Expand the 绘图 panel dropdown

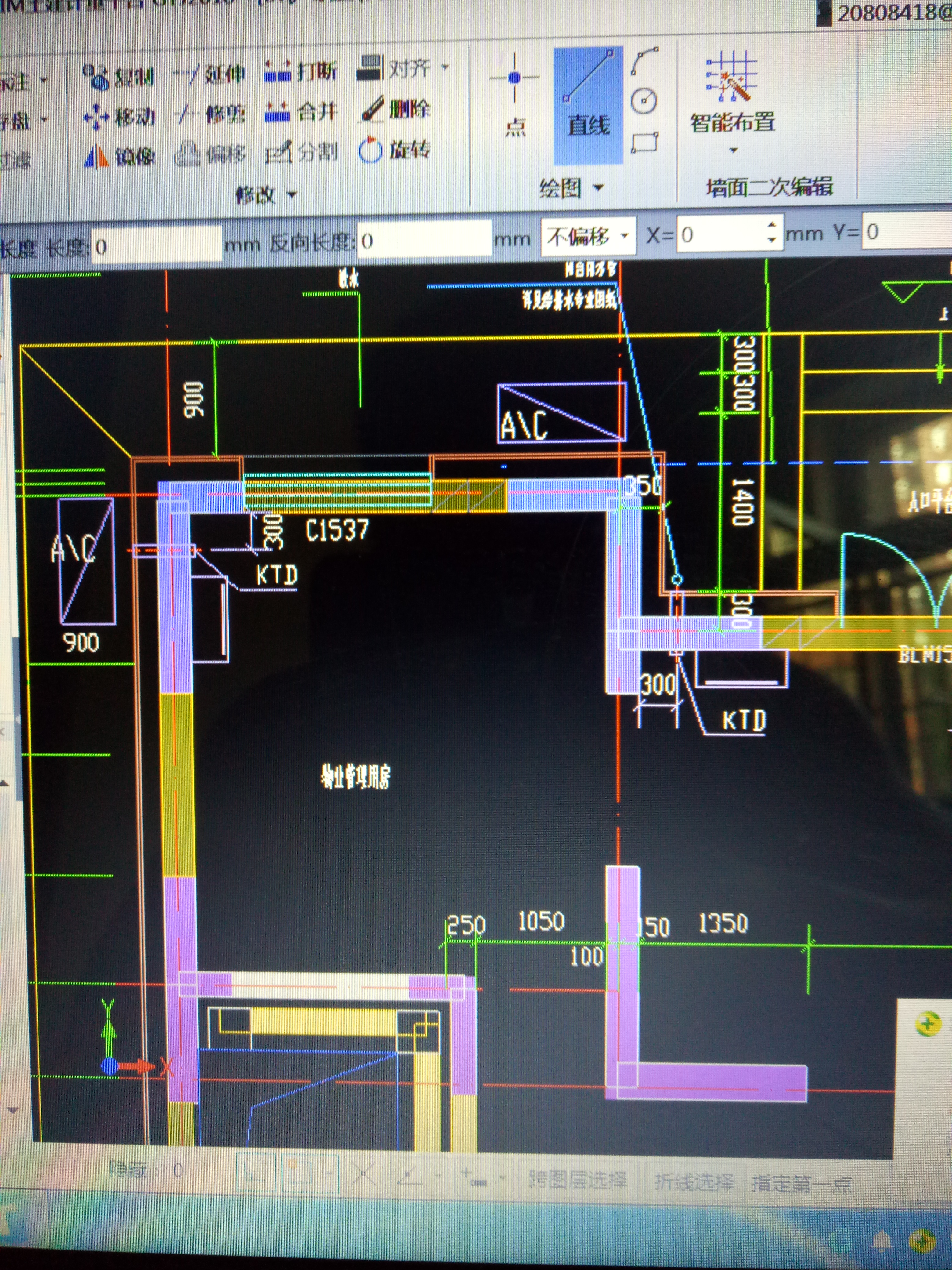(x=599, y=188)
